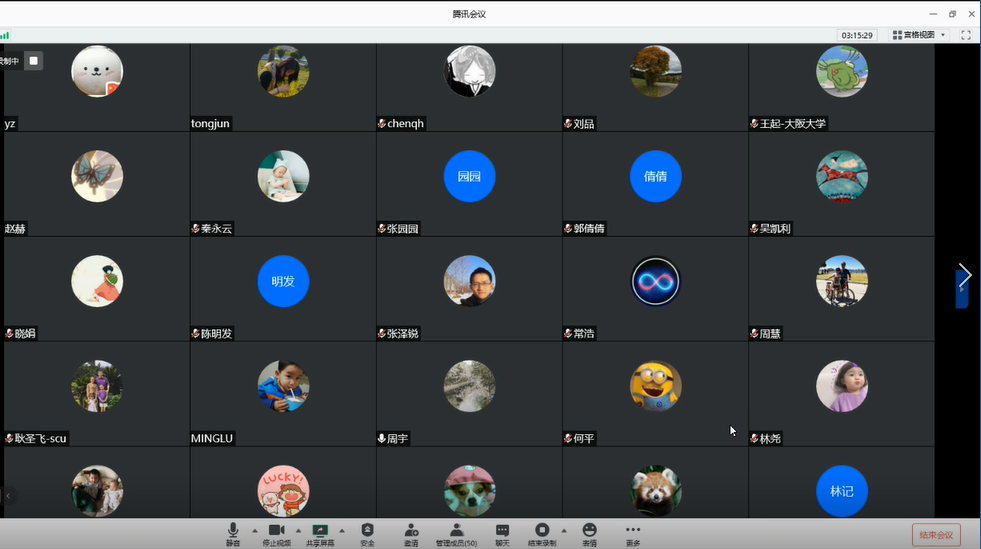Image resolution: width=981 pixels, height=549 pixels.
Task: Expand recording options arrow beside 结束录制
Action: tap(564, 531)
